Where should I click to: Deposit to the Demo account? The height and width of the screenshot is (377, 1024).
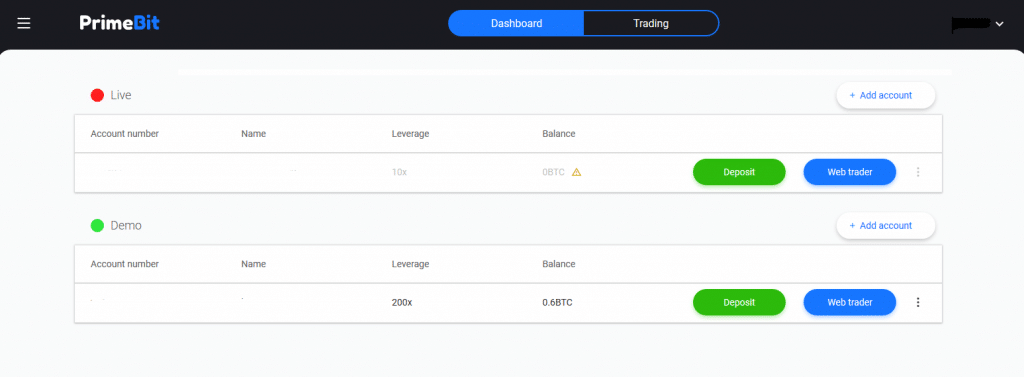739,302
